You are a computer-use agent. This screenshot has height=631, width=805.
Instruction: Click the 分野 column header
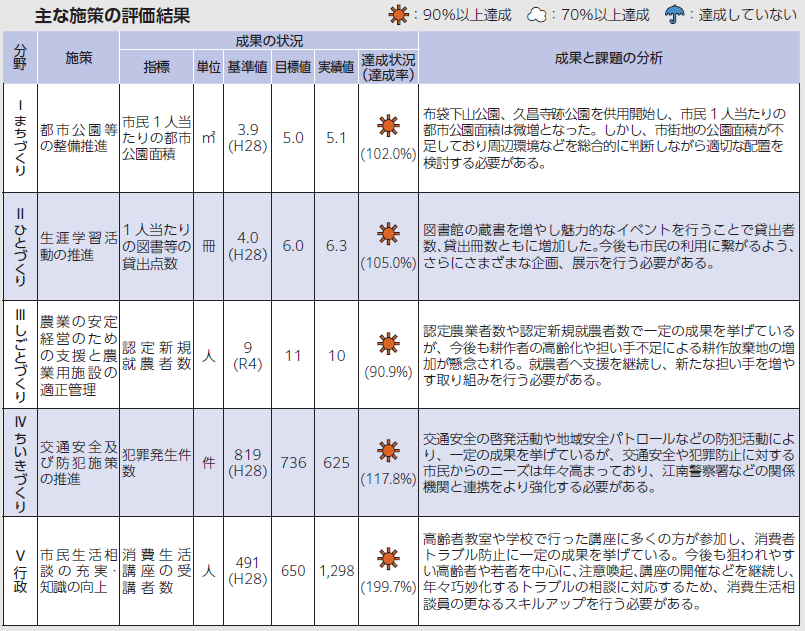click(x=20, y=58)
